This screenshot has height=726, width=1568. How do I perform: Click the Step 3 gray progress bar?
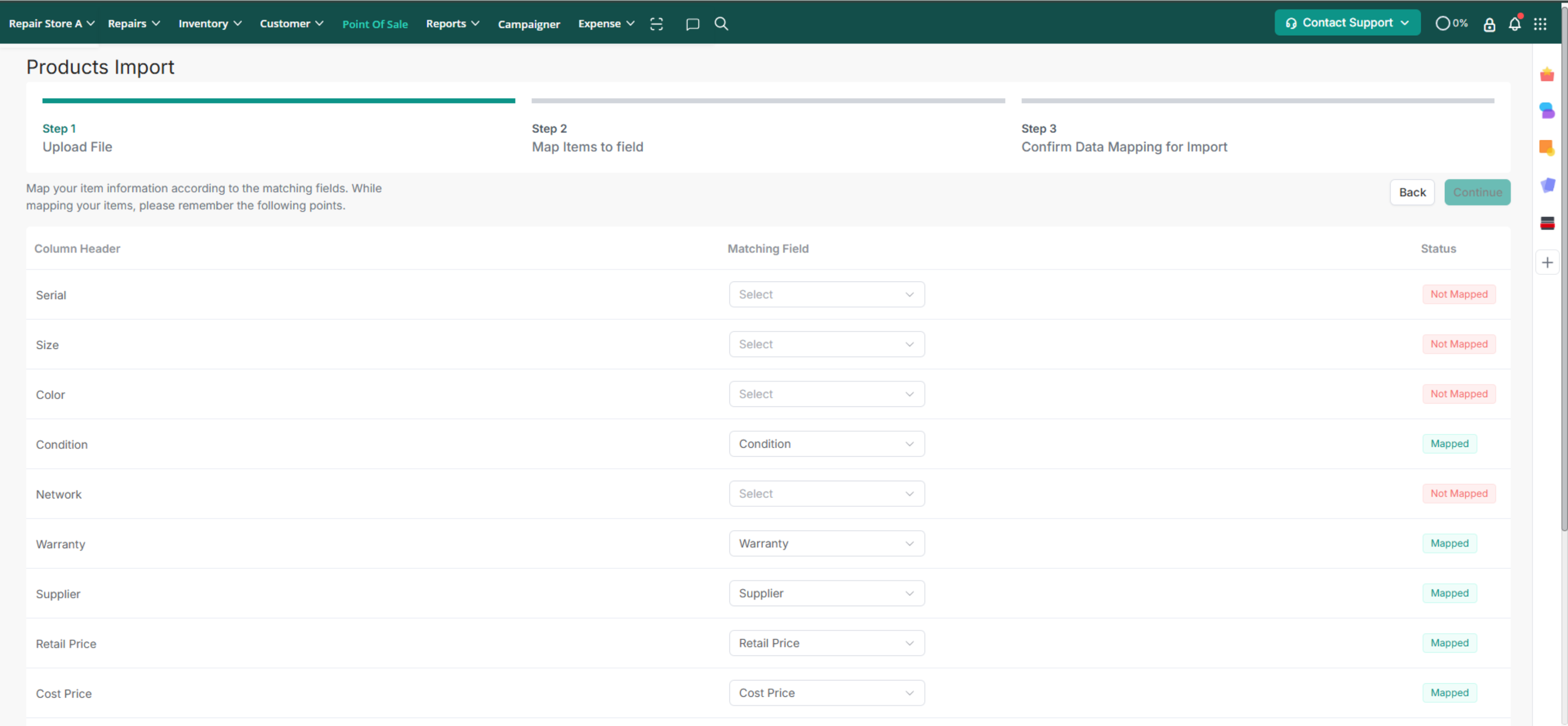[1258, 100]
